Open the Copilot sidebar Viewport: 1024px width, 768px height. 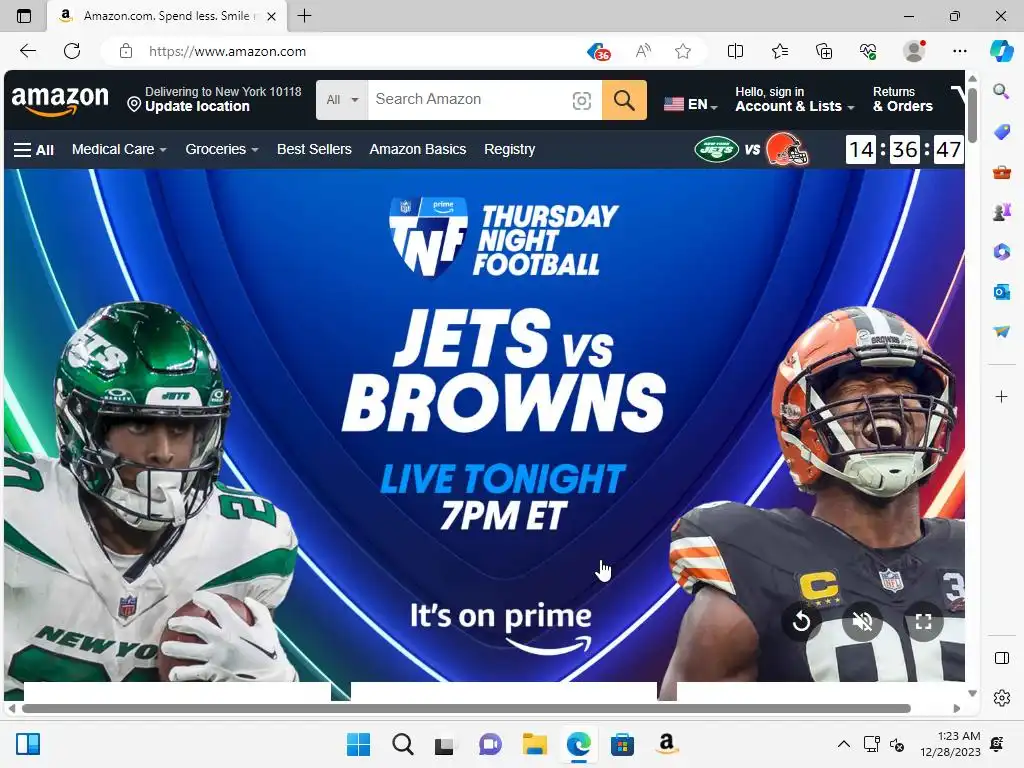1001,51
